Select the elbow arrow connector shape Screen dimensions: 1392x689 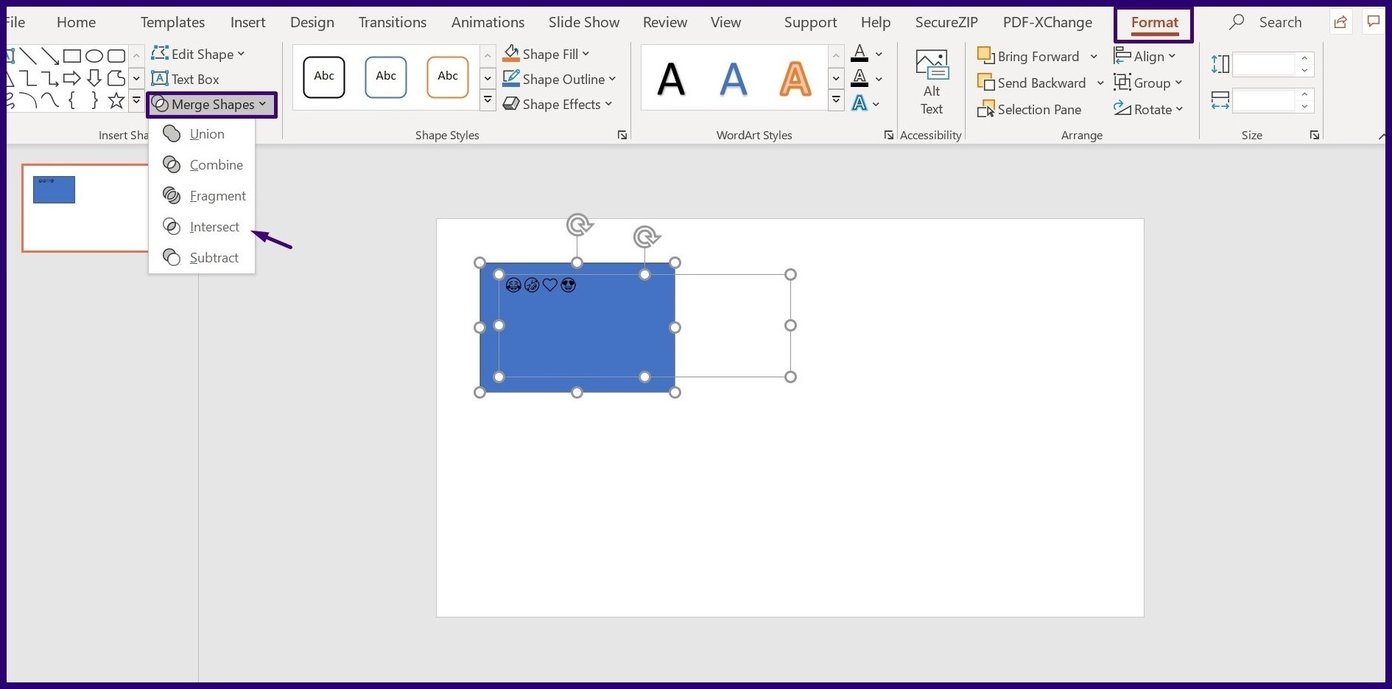50,78
